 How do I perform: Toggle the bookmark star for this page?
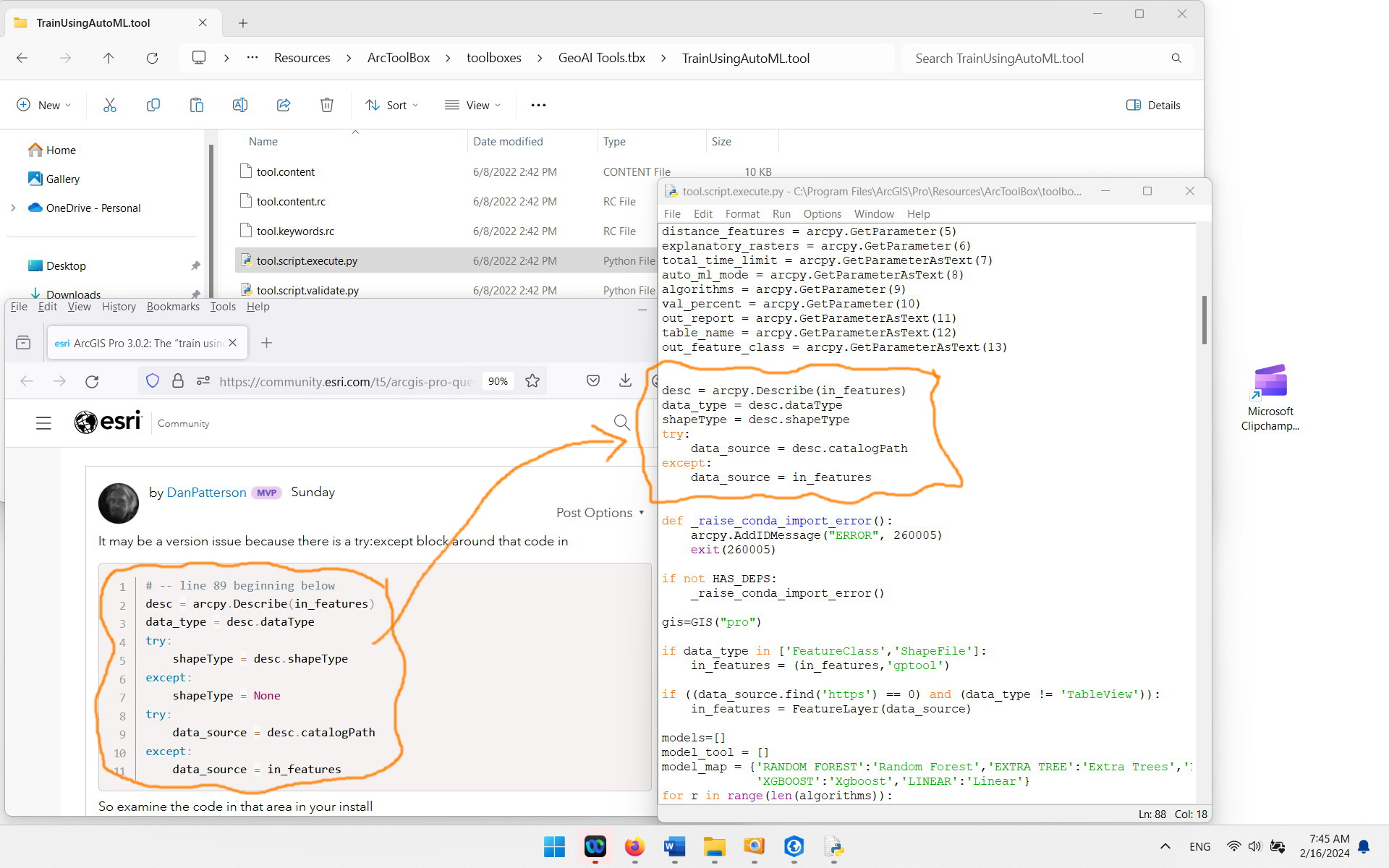click(x=532, y=380)
